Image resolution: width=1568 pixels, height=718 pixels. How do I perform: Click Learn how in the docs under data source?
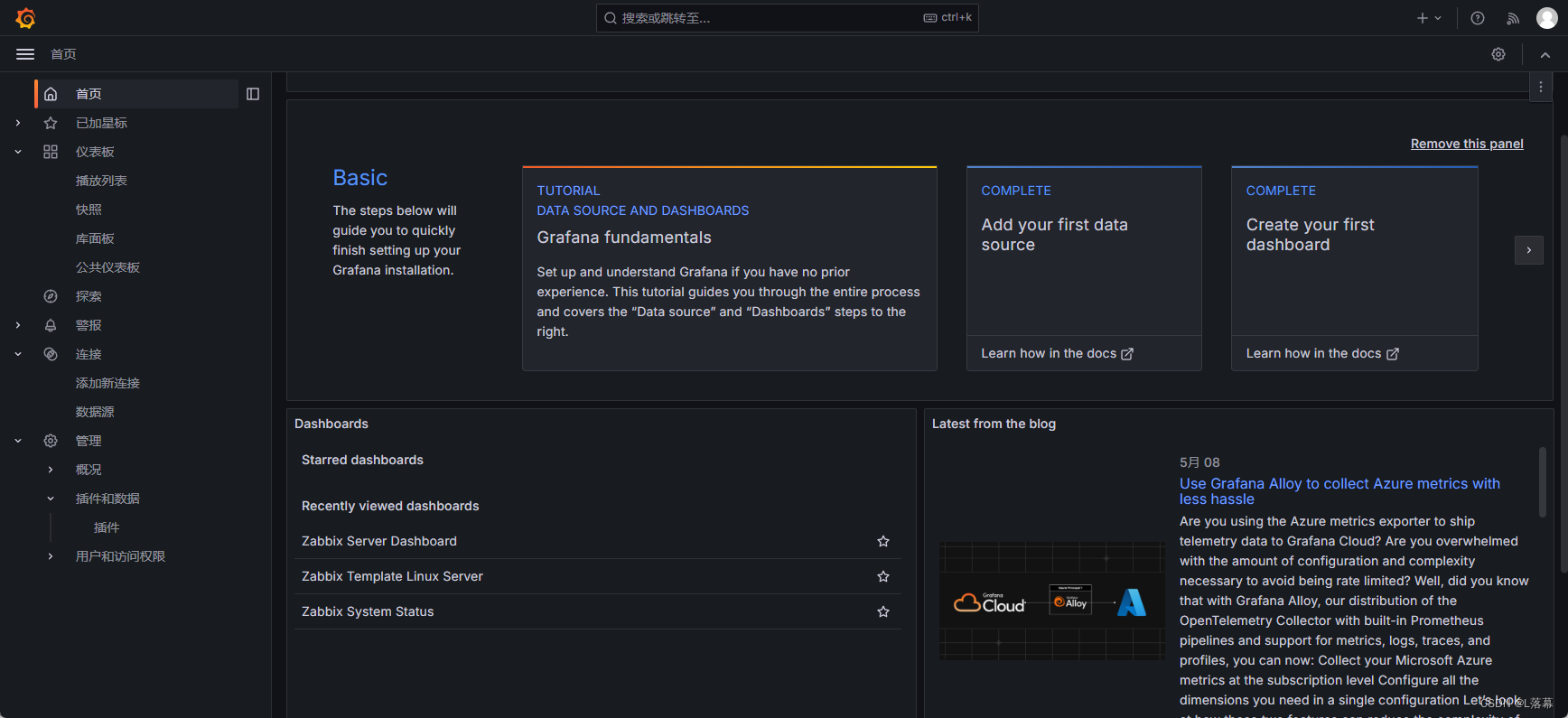[x=1057, y=353]
